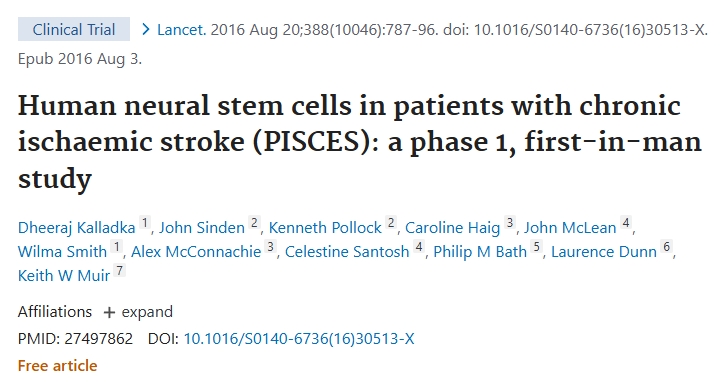Viewport: 727px width, 382px height.
Task: Select author John McLean
Action: coord(570,228)
